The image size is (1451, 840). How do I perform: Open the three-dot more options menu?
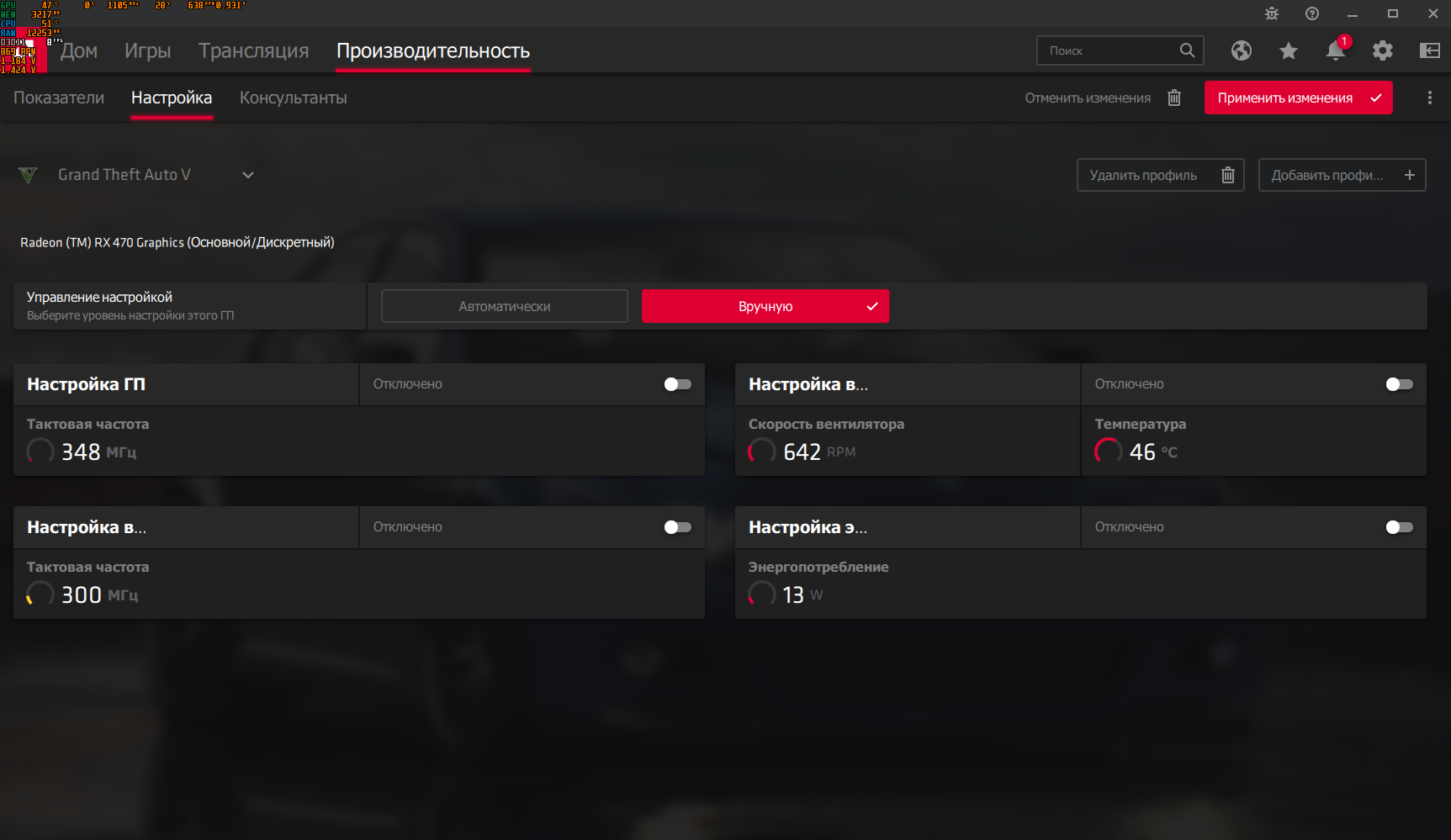[1430, 98]
